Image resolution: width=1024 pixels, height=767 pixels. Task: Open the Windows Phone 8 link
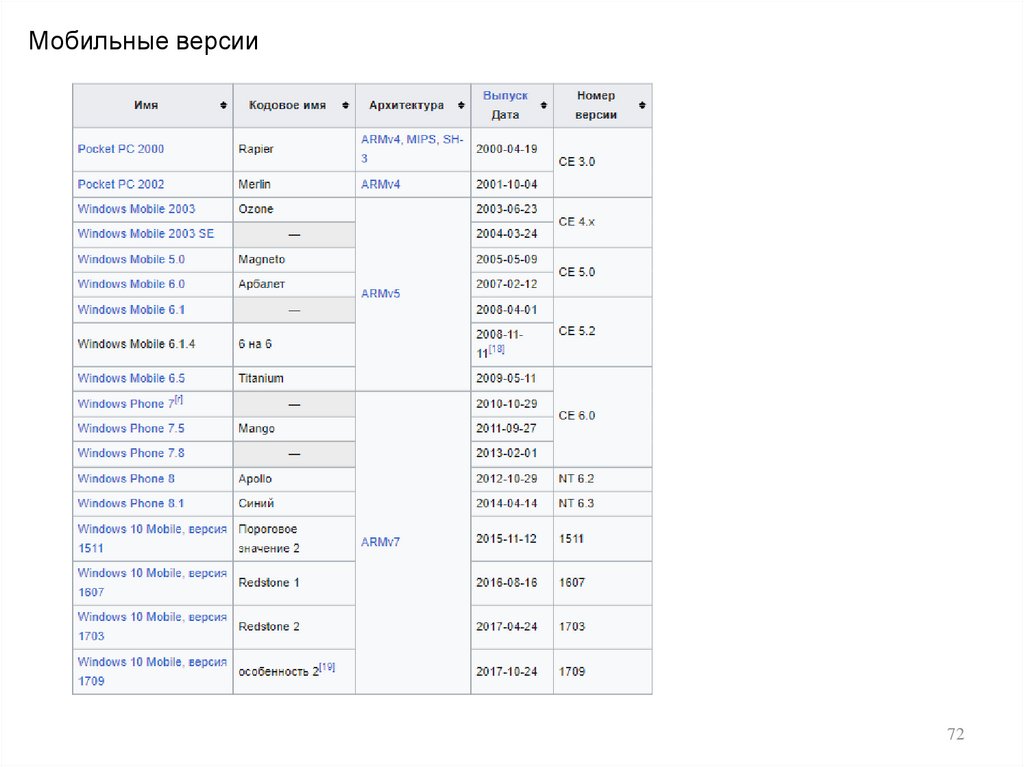tap(126, 479)
